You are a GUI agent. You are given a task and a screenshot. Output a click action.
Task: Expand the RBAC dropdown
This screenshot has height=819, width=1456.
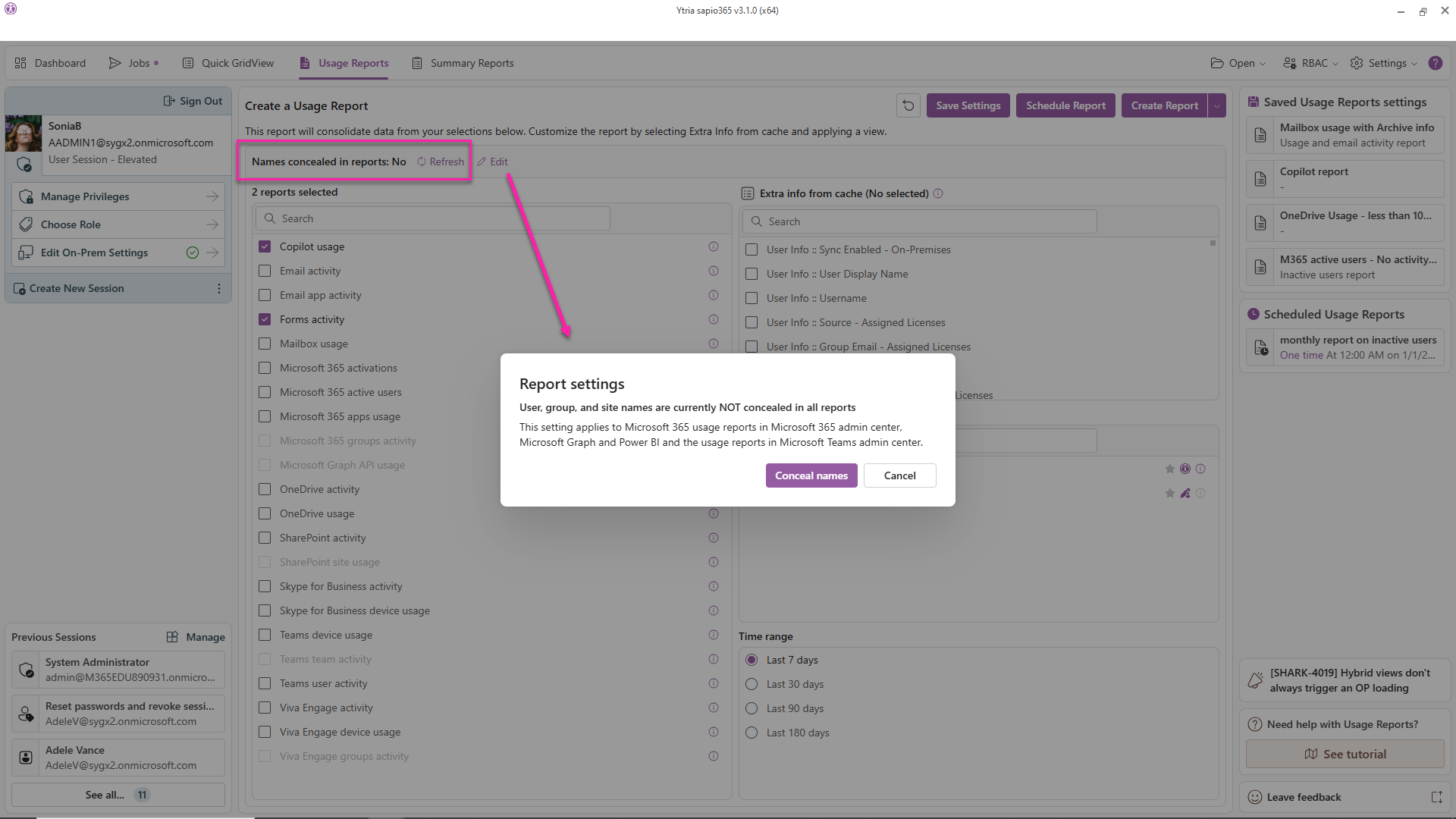[x=1310, y=63]
